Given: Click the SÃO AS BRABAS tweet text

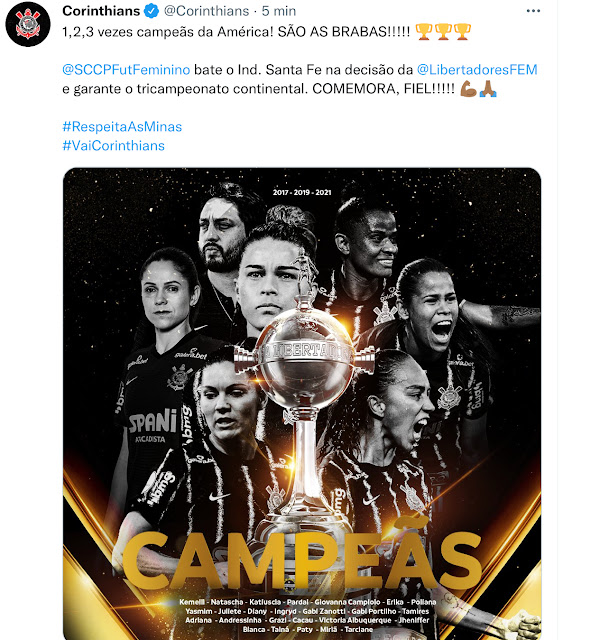Looking at the screenshot, I should click(344, 32).
